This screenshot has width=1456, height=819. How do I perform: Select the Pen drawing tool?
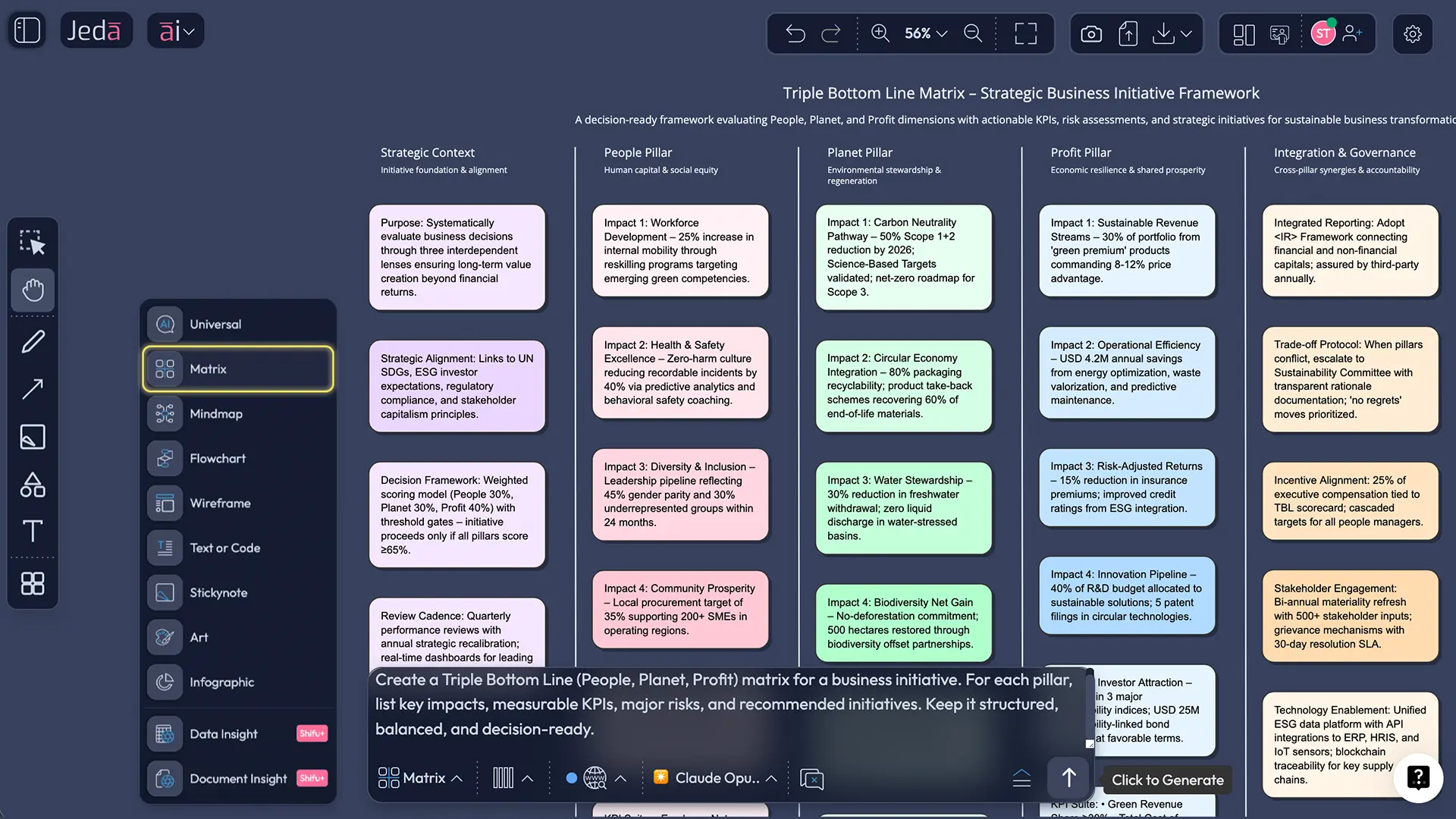pos(33,341)
